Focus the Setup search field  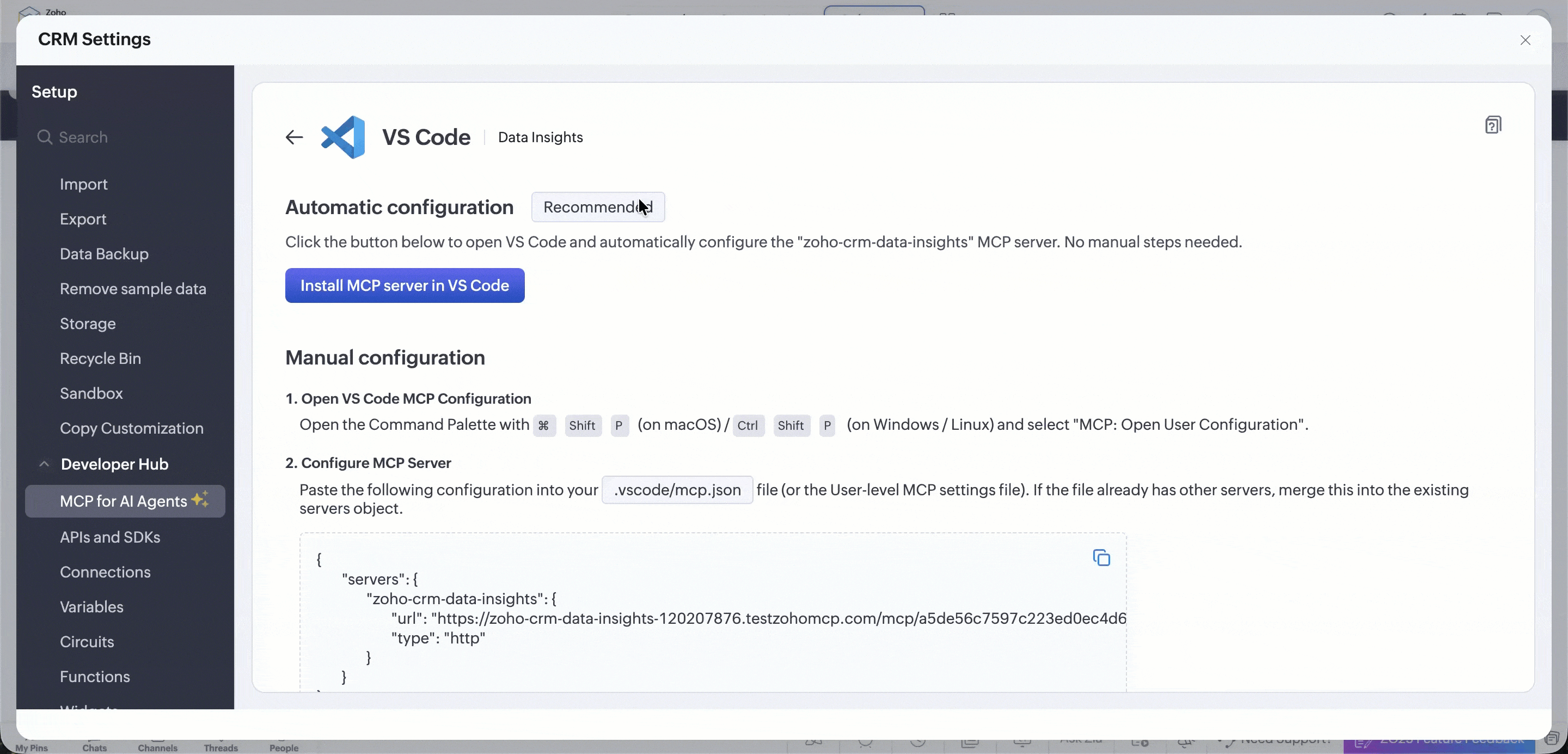[125, 137]
